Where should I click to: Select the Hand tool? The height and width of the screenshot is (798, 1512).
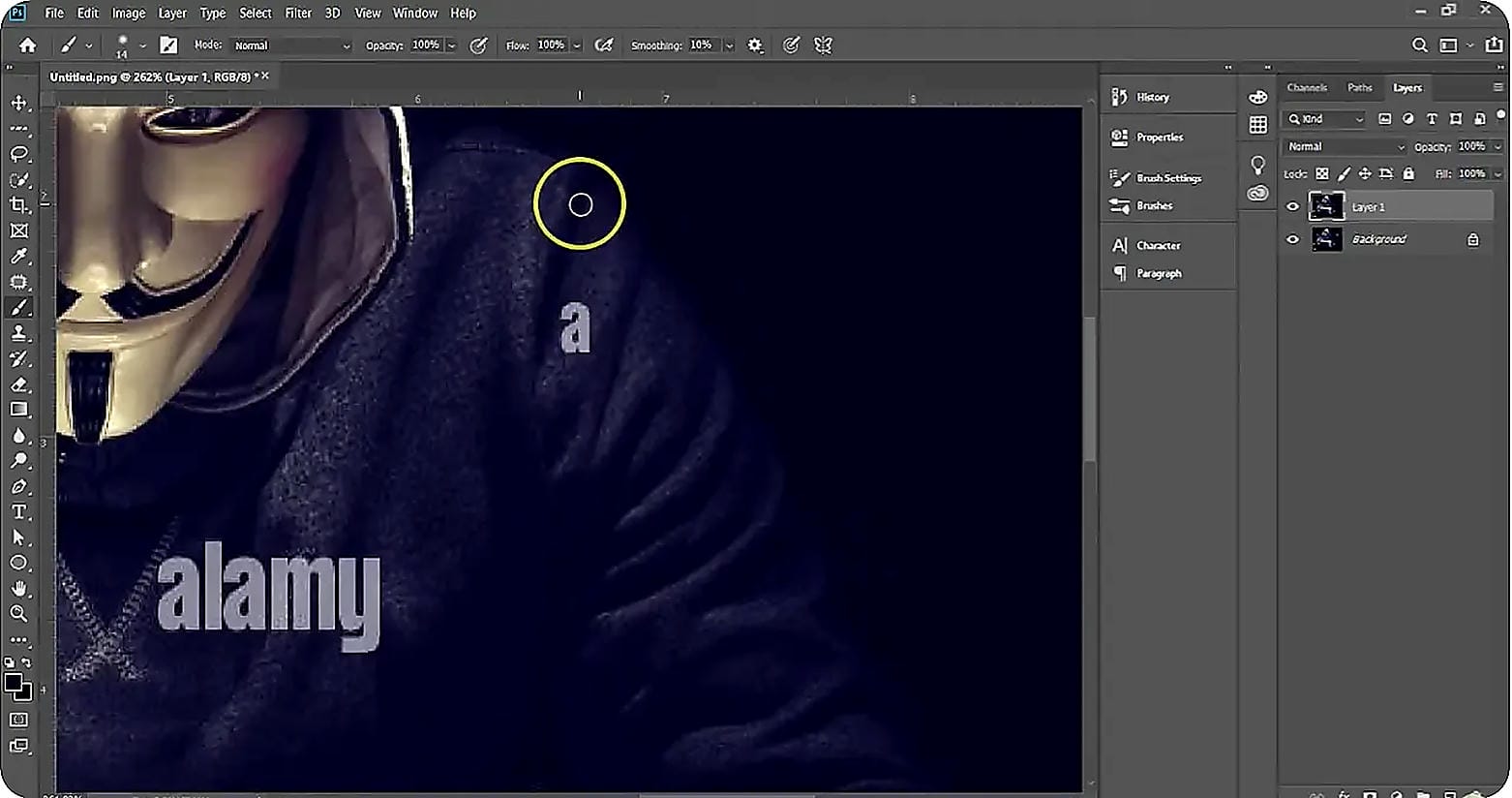[x=18, y=589]
